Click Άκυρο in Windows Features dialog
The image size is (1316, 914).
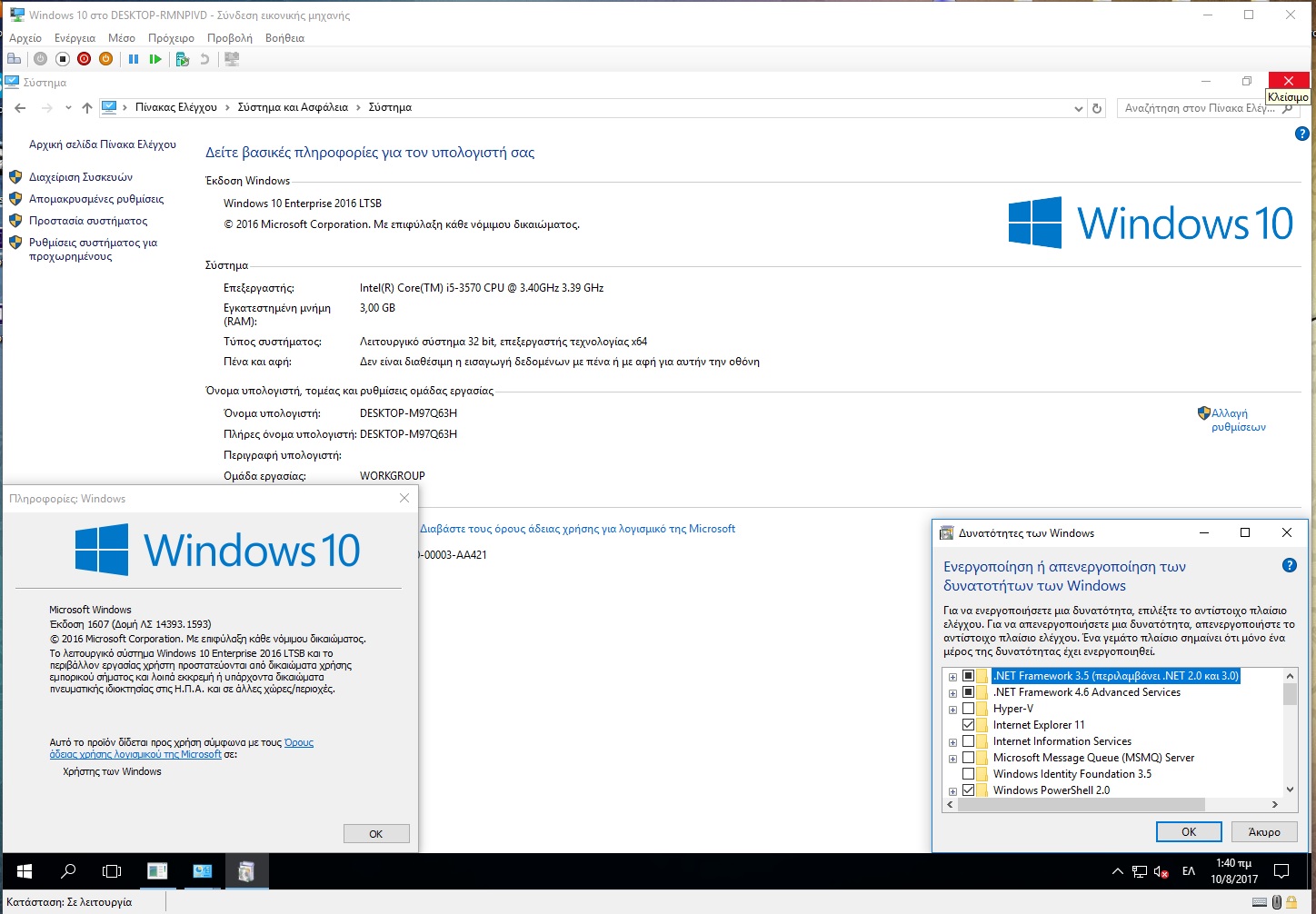[x=1264, y=831]
